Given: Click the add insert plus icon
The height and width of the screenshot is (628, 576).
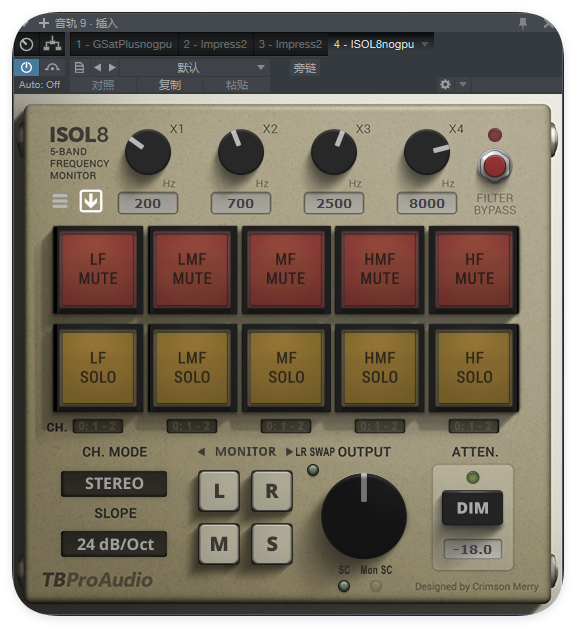Looking at the screenshot, I should coord(44,23).
